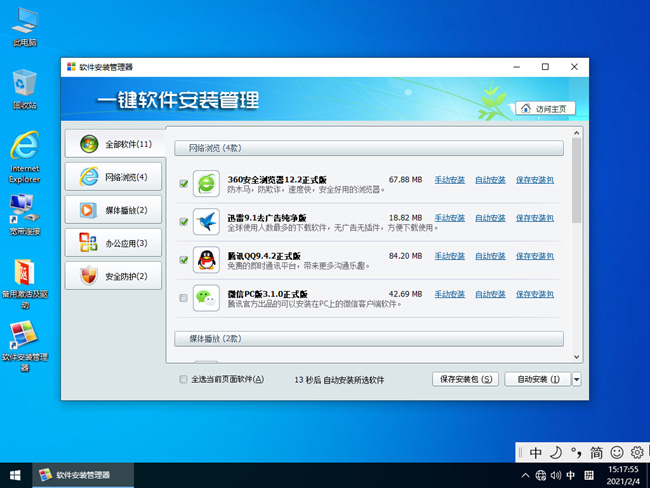Click the moon icon on IME toolbar
650x488 pixels.
tap(555, 452)
